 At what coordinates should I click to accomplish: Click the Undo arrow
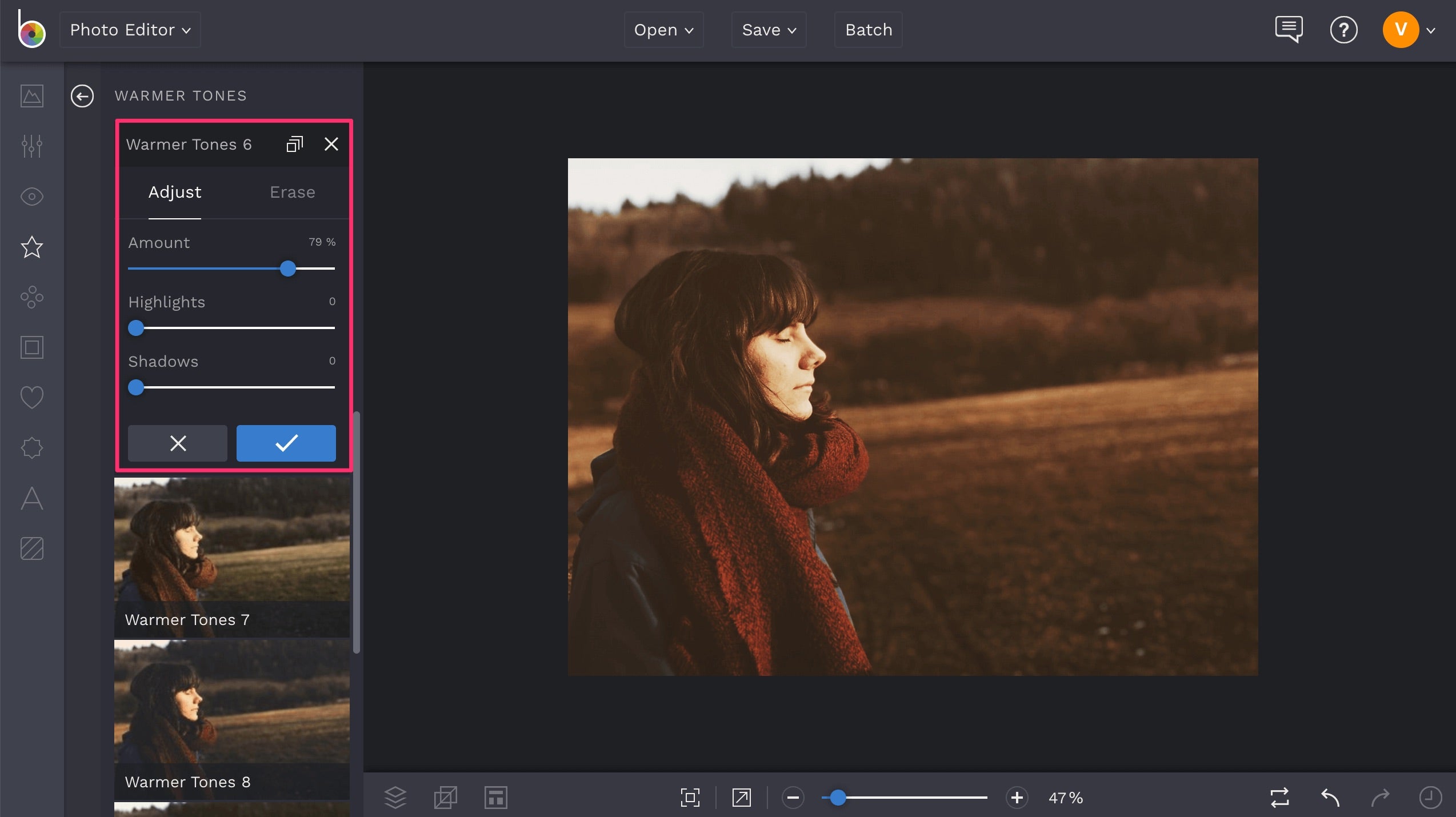click(1330, 798)
